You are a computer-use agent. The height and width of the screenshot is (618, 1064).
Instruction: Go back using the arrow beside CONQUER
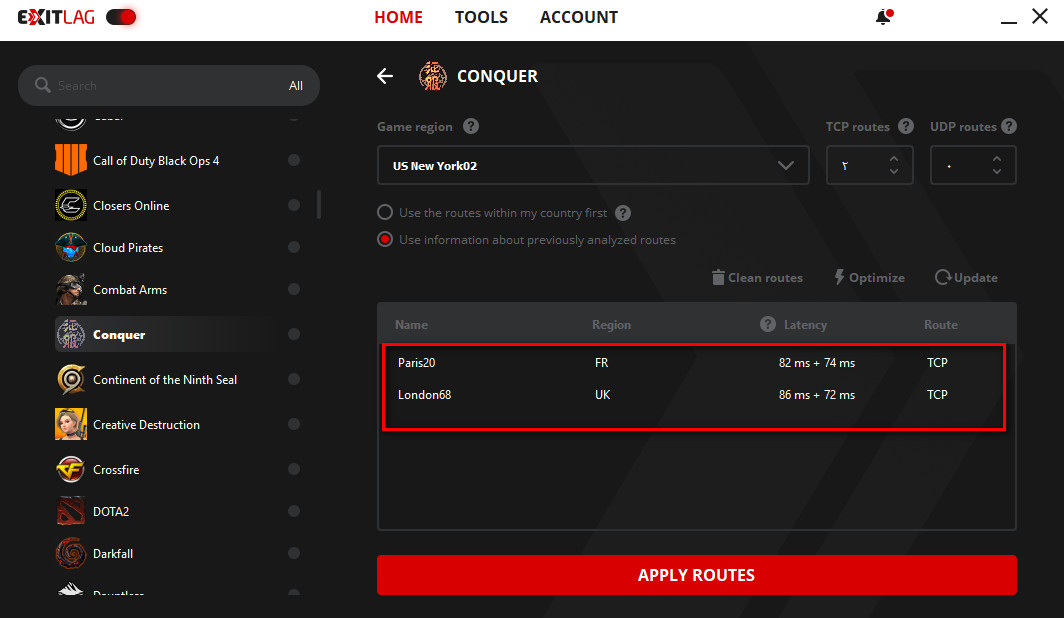(x=385, y=76)
